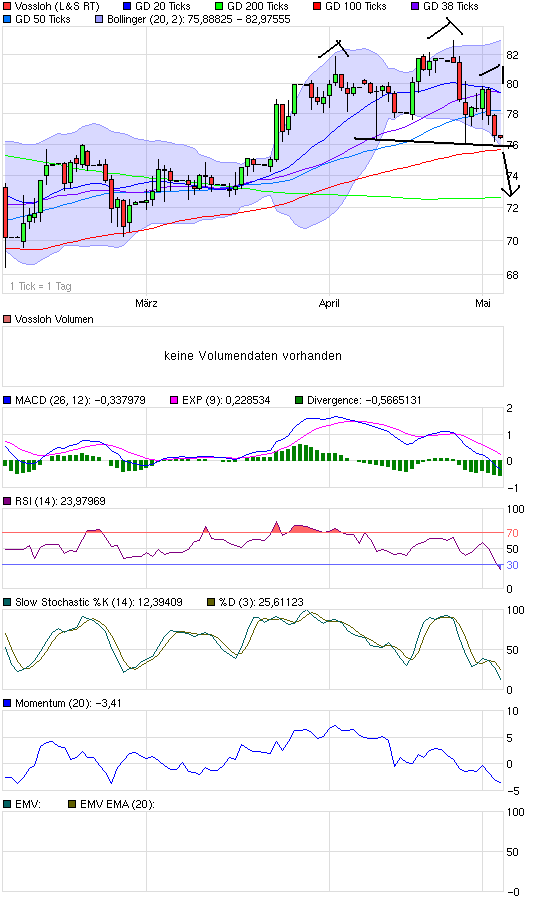This screenshot has height=913, width=545.
Task: Click MACD value '-0,337979'
Action: (119, 400)
